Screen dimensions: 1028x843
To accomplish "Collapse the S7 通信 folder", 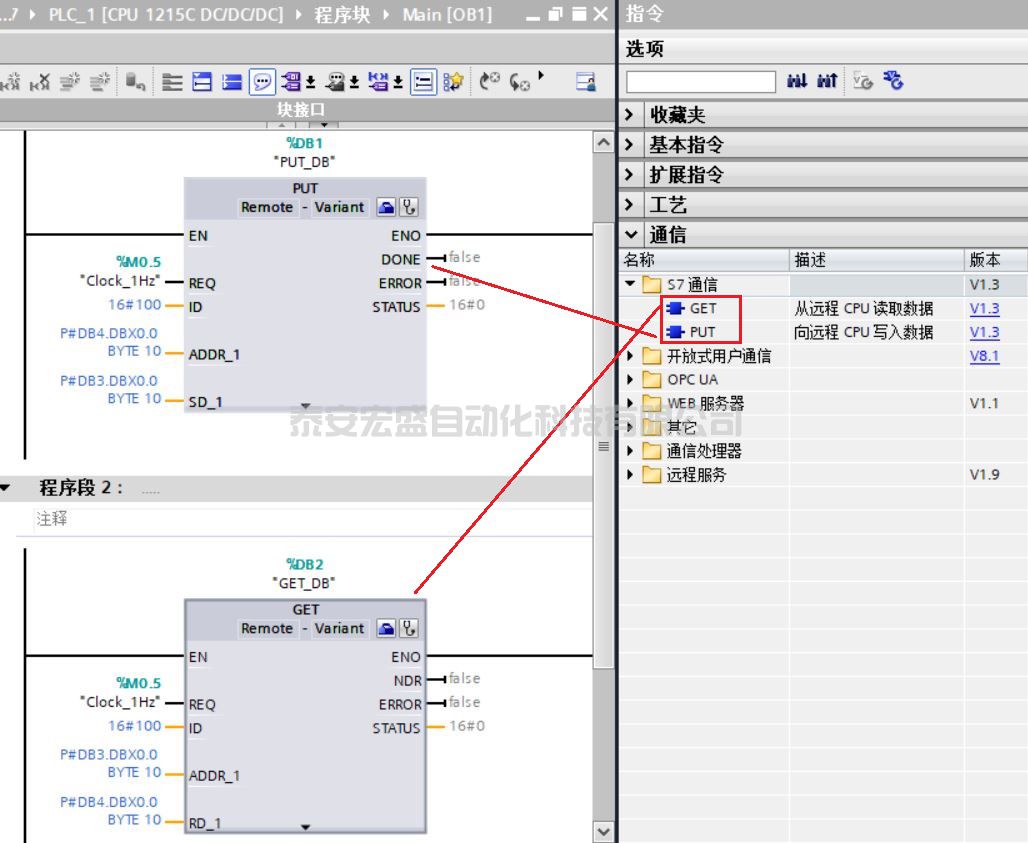I will pyautogui.click(x=630, y=284).
